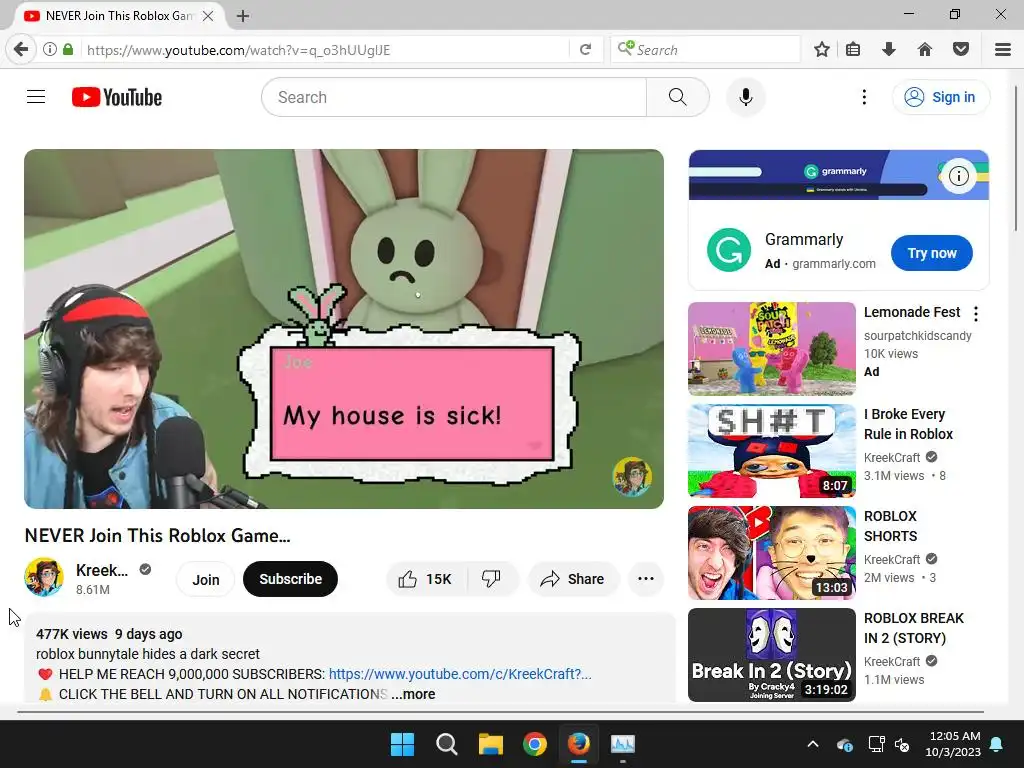Image resolution: width=1024 pixels, height=768 pixels.
Task: Click the URL address bar
Action: (327, 50)
